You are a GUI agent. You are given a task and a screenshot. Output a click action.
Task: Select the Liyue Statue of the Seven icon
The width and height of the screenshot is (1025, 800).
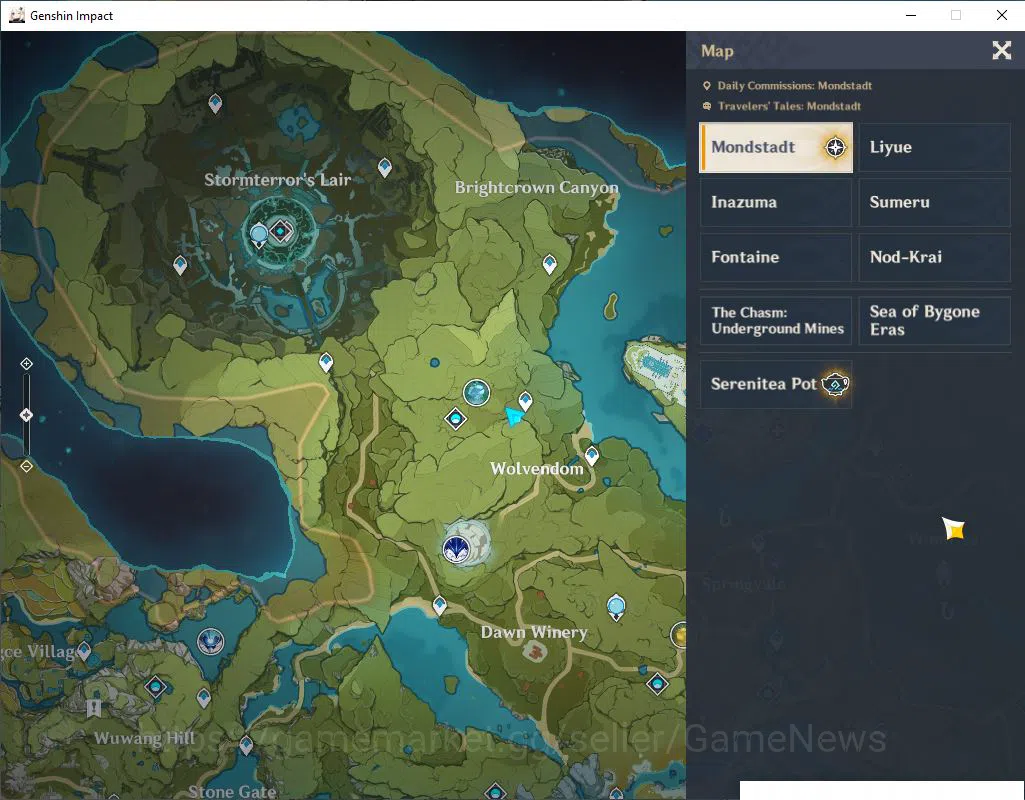[x=210, y=642]
